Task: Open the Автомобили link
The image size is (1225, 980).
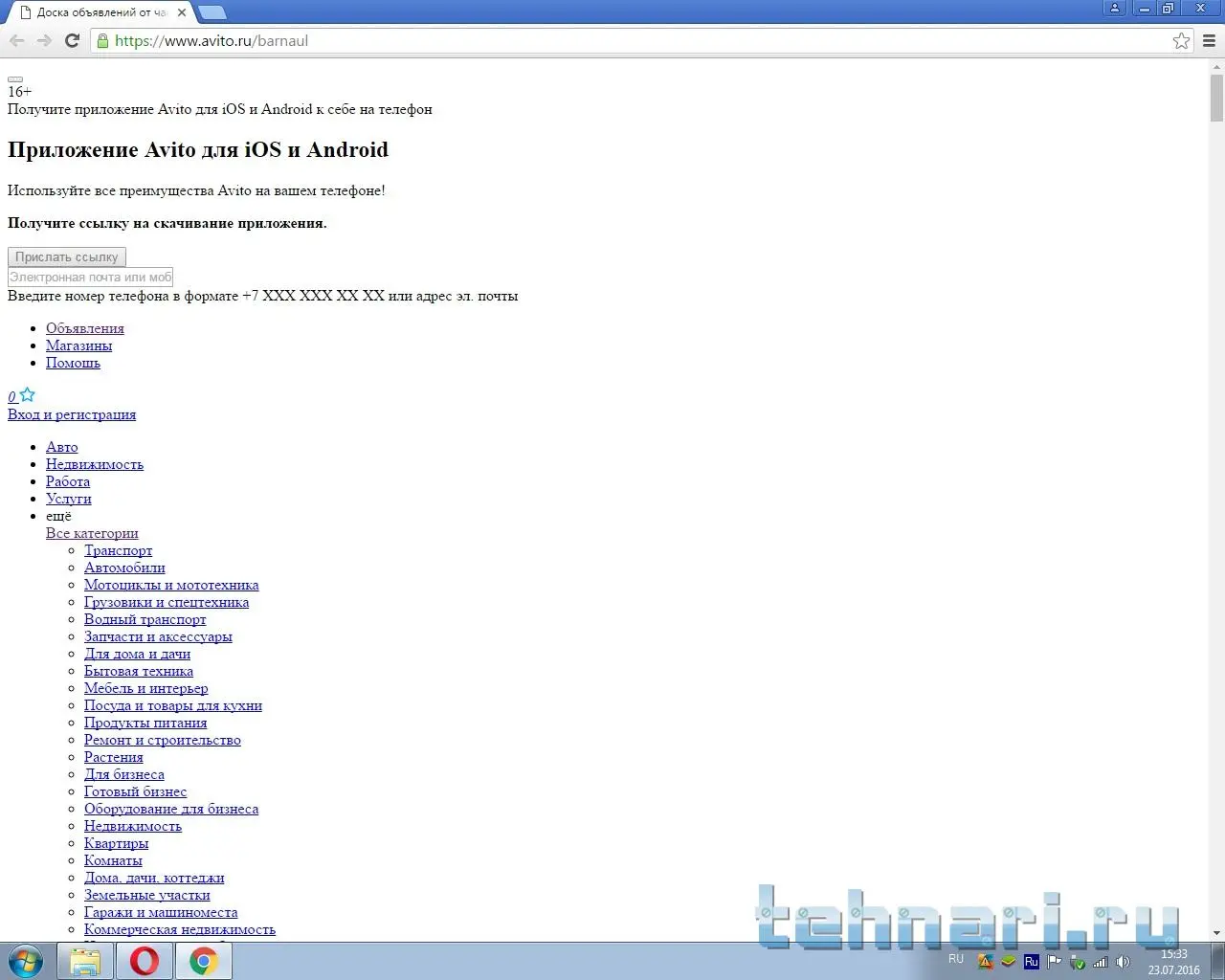Action: click(x=124, y=568)
